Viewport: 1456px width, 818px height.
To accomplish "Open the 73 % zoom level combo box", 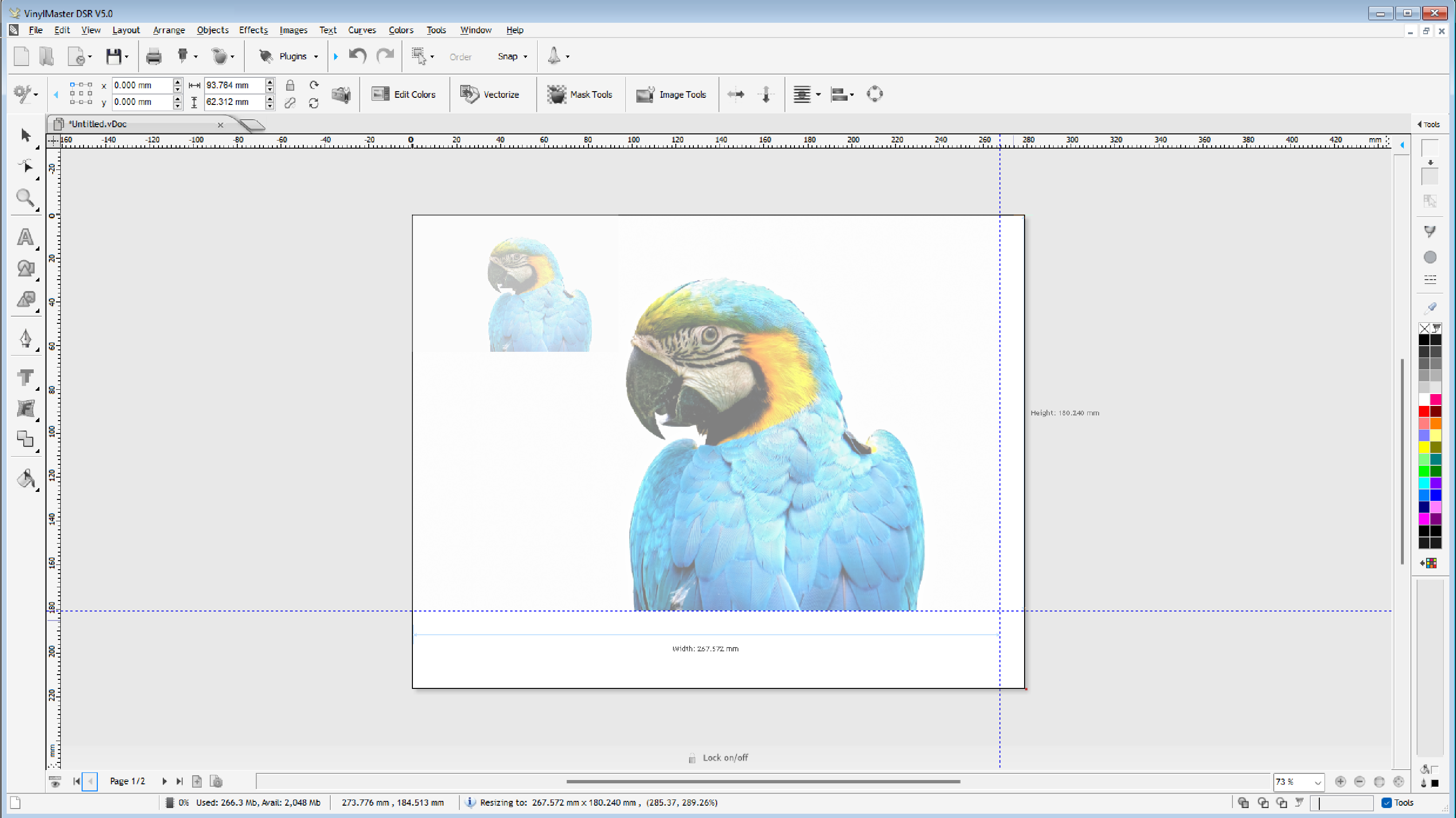I will [x=1298, y=782].
